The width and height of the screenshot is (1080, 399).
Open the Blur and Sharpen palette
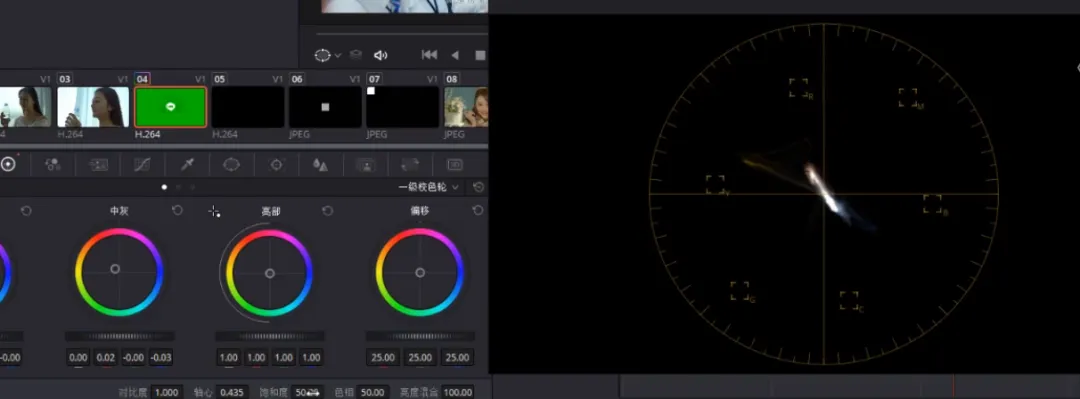point(320,165)
